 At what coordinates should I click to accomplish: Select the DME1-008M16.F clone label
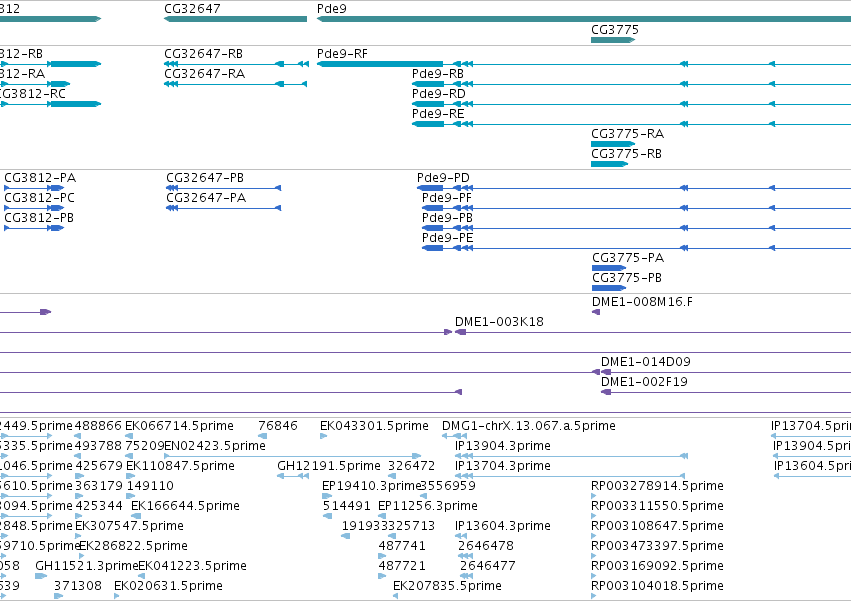pyautogui.click(x=643, y=302)
